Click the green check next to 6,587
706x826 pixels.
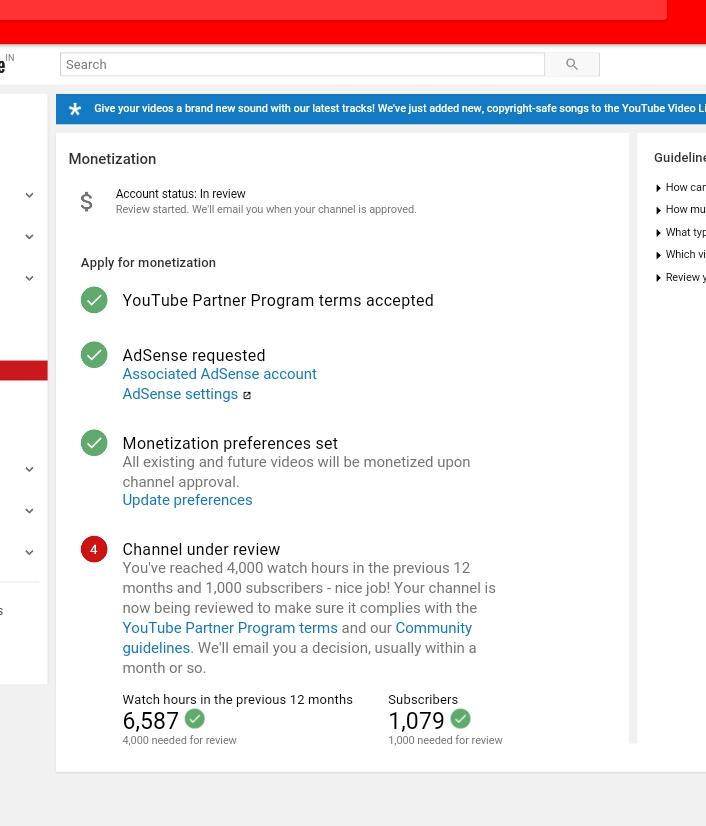pyautogui.click(x=194, y=719)
